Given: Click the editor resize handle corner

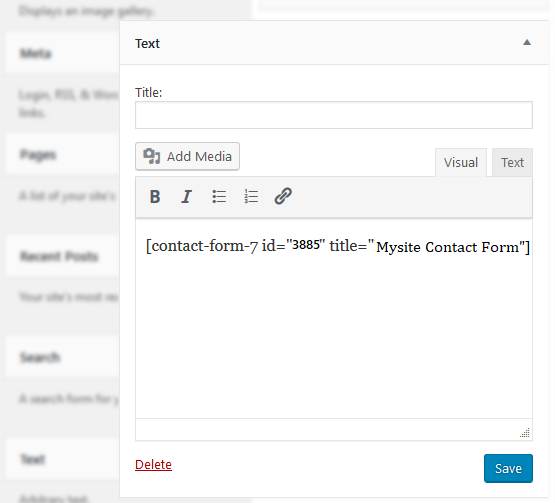Looking at the screenshot, I should [x=525, y=433].
